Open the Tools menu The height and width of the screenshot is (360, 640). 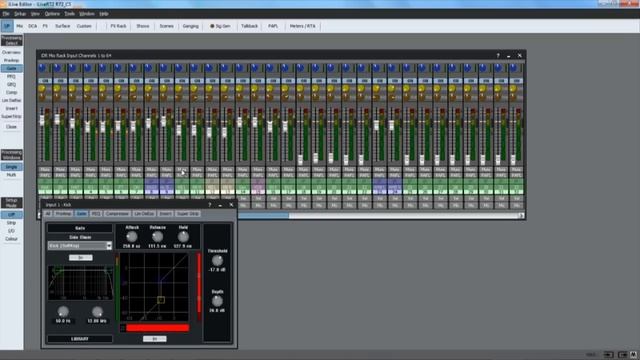click(70, 14)
